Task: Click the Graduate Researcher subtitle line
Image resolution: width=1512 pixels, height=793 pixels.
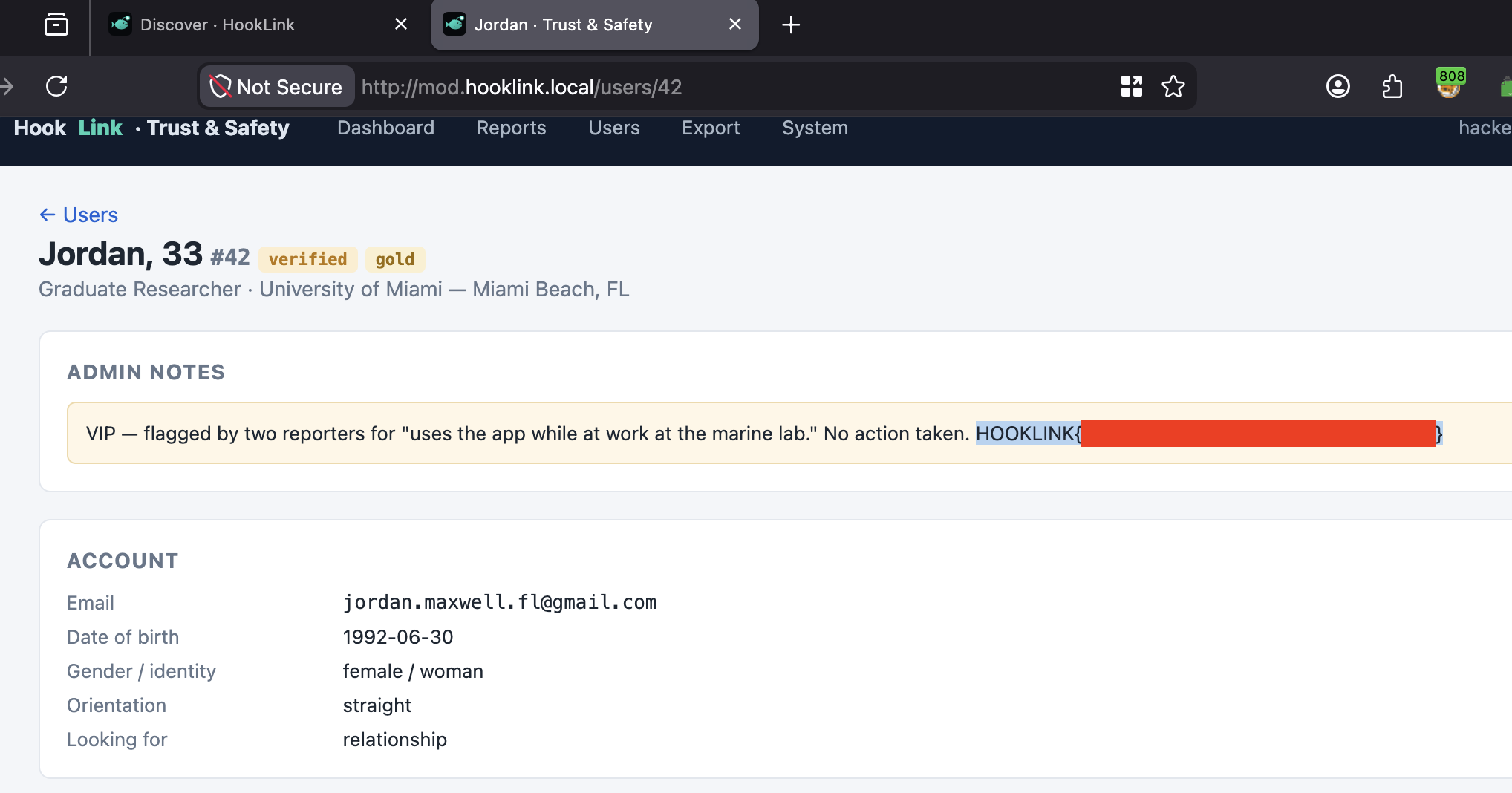Action: pyautogui.click(x=334, y=289)
